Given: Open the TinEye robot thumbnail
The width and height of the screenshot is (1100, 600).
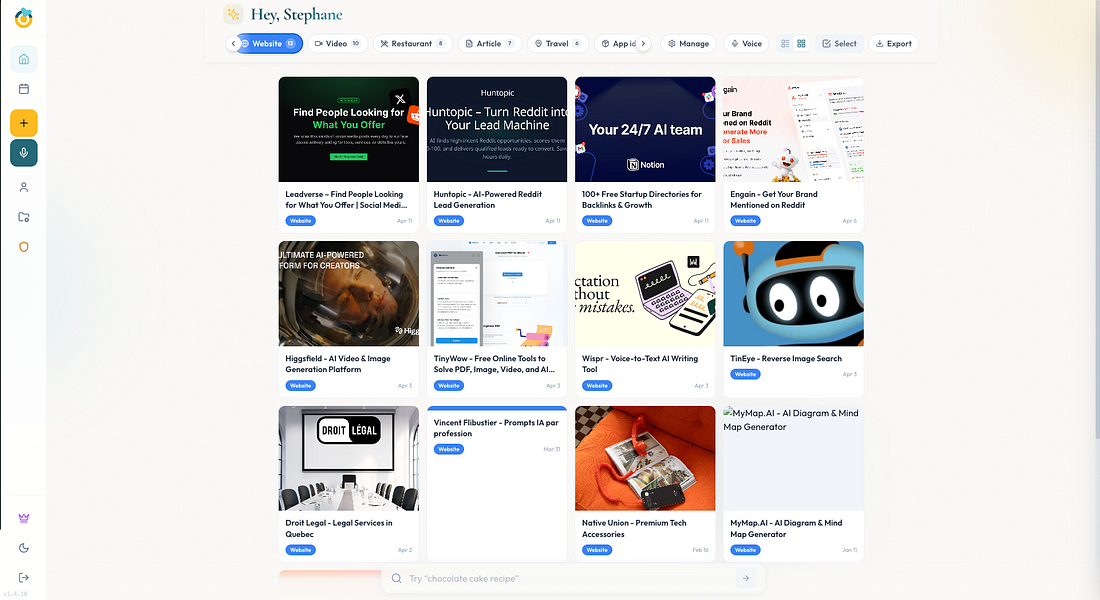Looking at the screenshot, I should click(793, 293).
